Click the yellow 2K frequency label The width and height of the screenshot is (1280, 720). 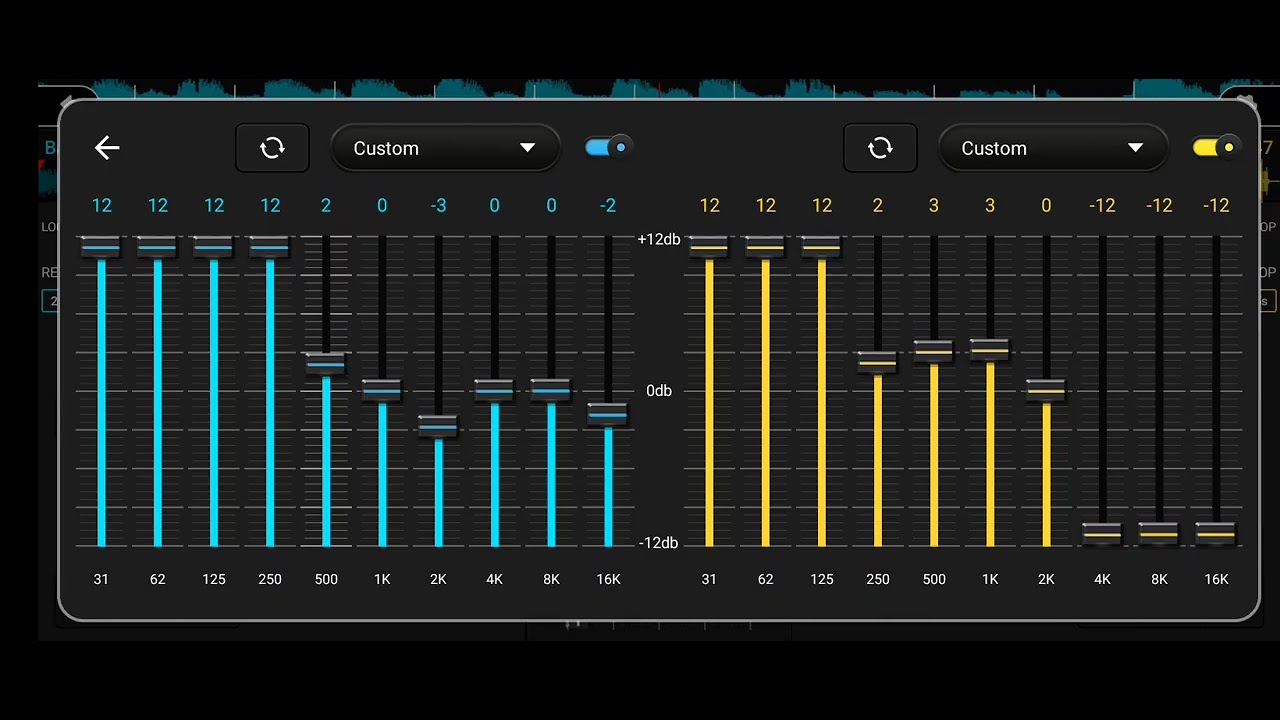click(x=1046, y=579)
